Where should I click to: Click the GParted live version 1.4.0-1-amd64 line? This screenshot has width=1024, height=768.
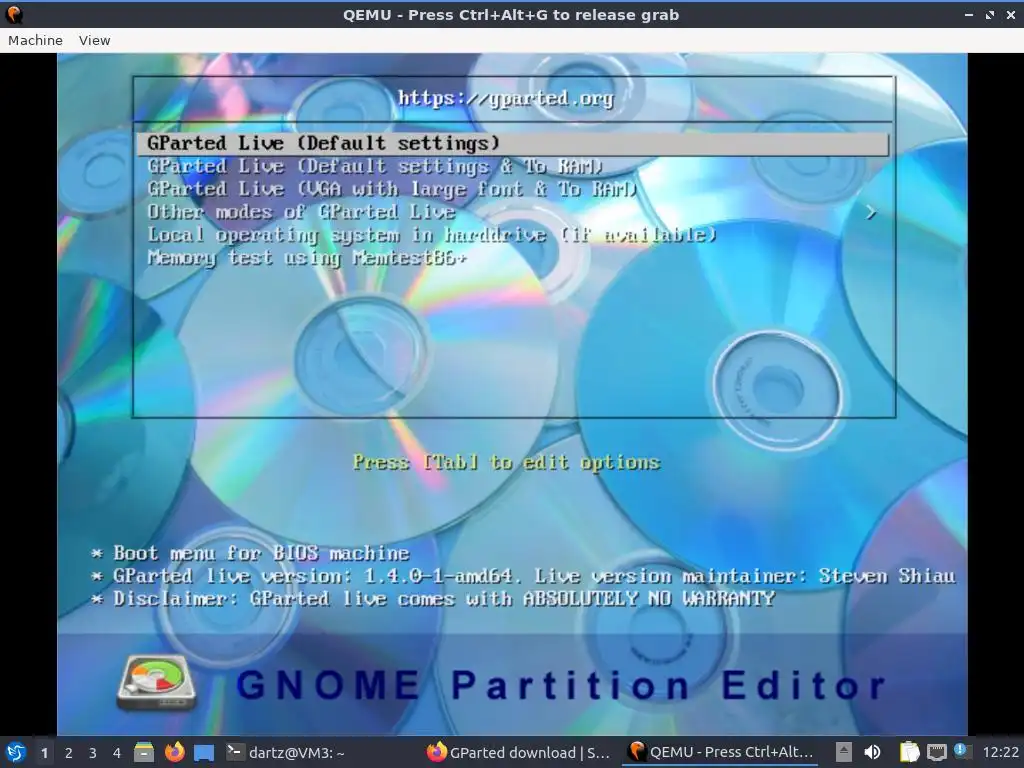(x=523, y=576)
